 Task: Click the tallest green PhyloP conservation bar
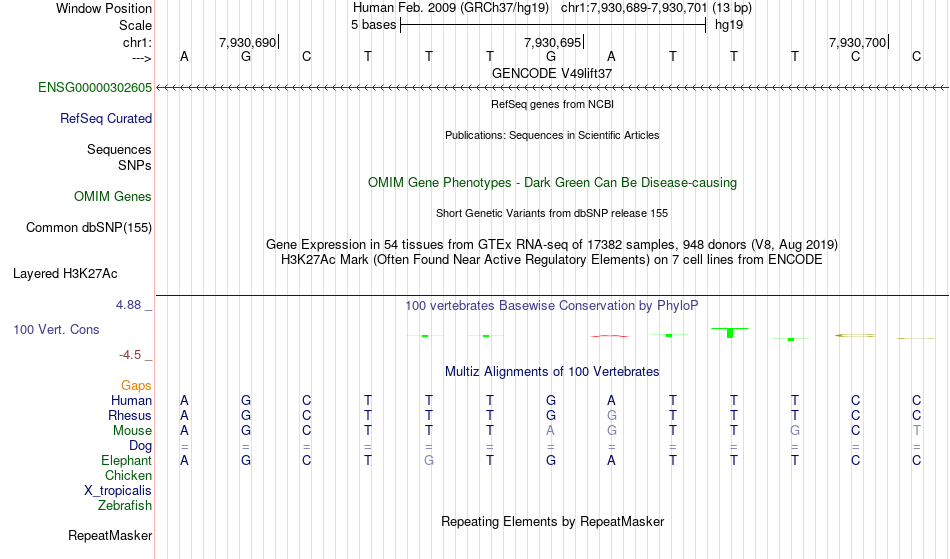click(730, 332)
